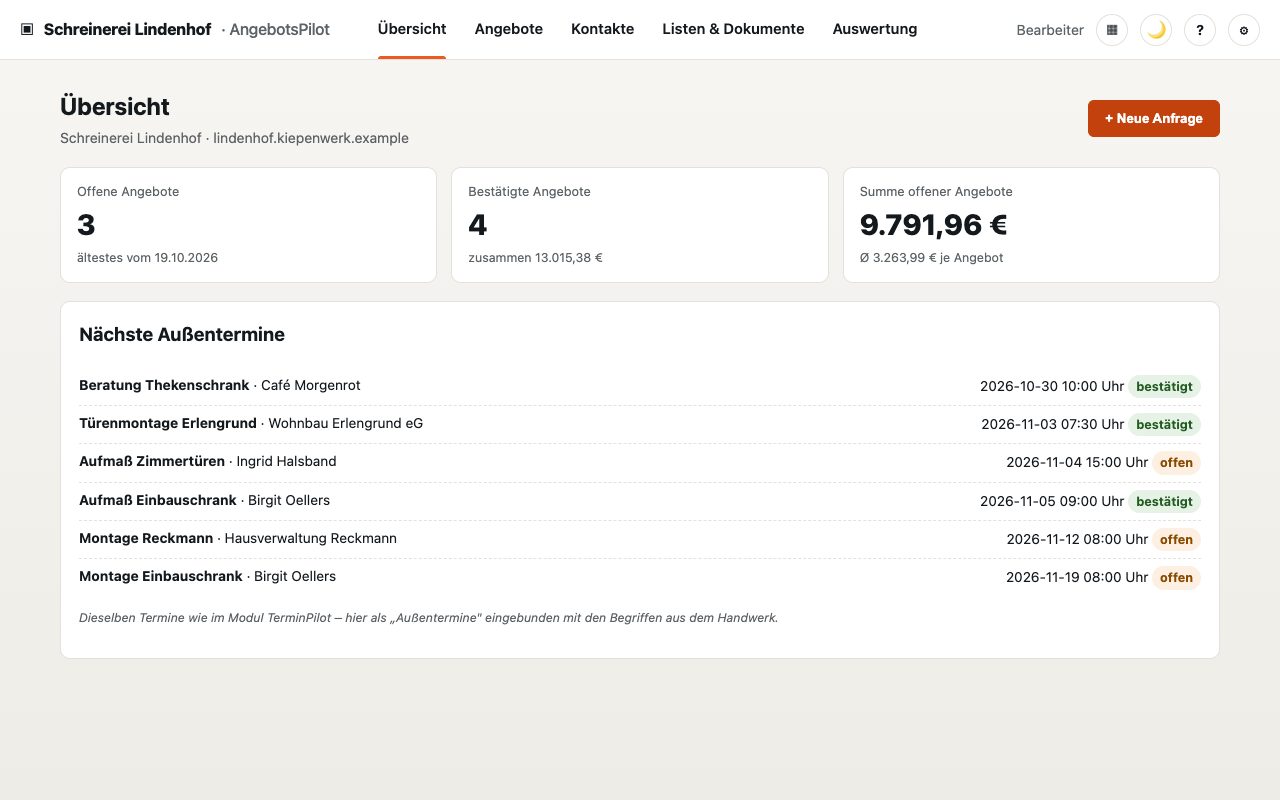
Task: Click the bestätigt badge for Aufmaß Einbauschrank
Action: pos(1164,501)
